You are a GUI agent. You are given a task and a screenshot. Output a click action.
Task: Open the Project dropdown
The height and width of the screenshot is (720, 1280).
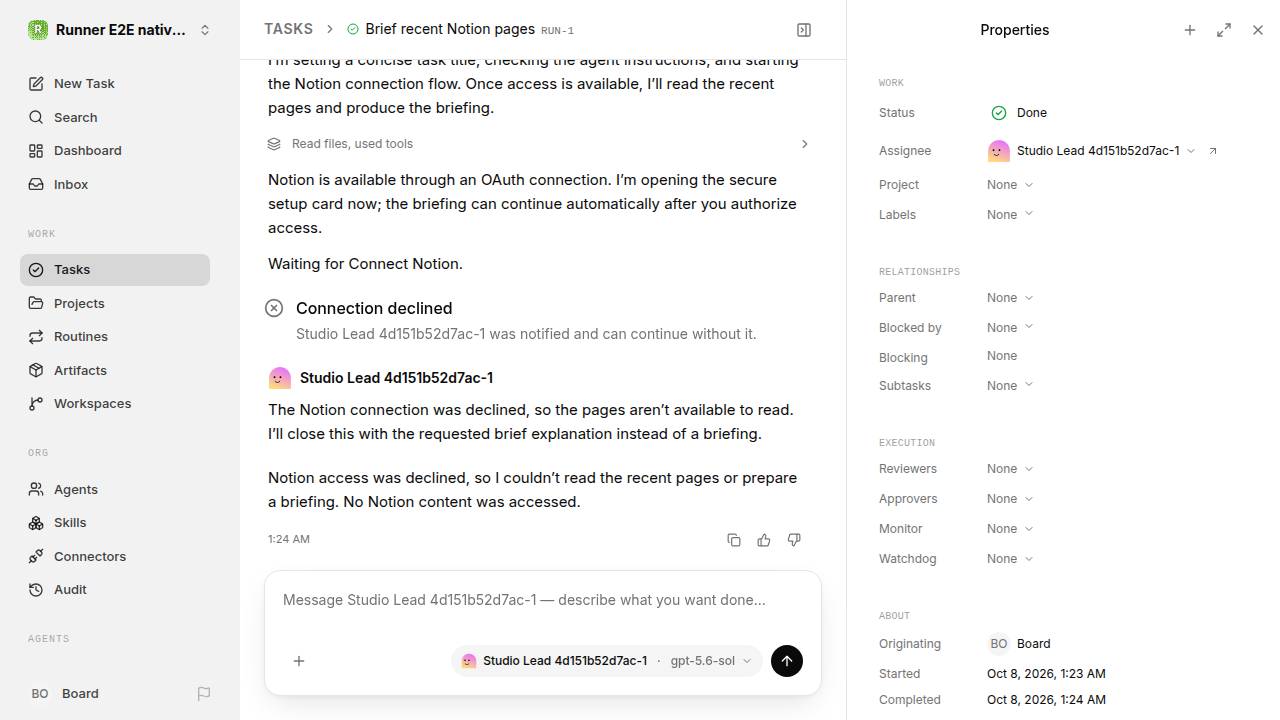[1010, 185]
